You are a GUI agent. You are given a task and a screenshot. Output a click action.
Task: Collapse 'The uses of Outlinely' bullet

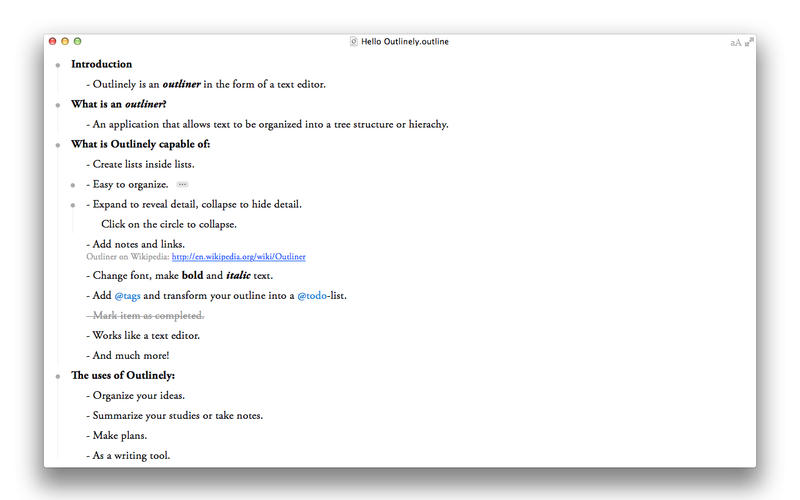pyautogui.click(x=58, y=376)
